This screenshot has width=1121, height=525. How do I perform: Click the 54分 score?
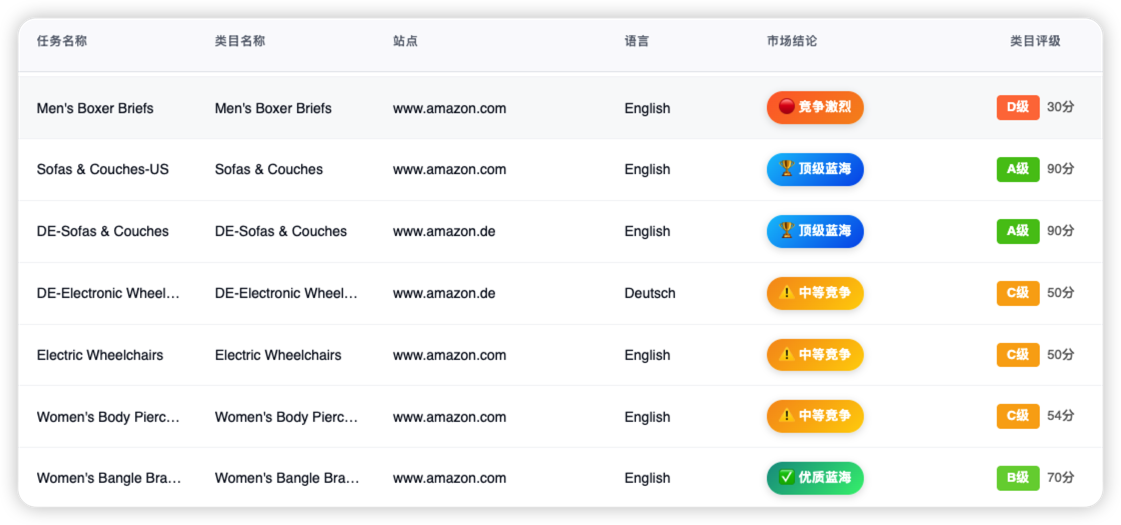tap(1060, 416)
